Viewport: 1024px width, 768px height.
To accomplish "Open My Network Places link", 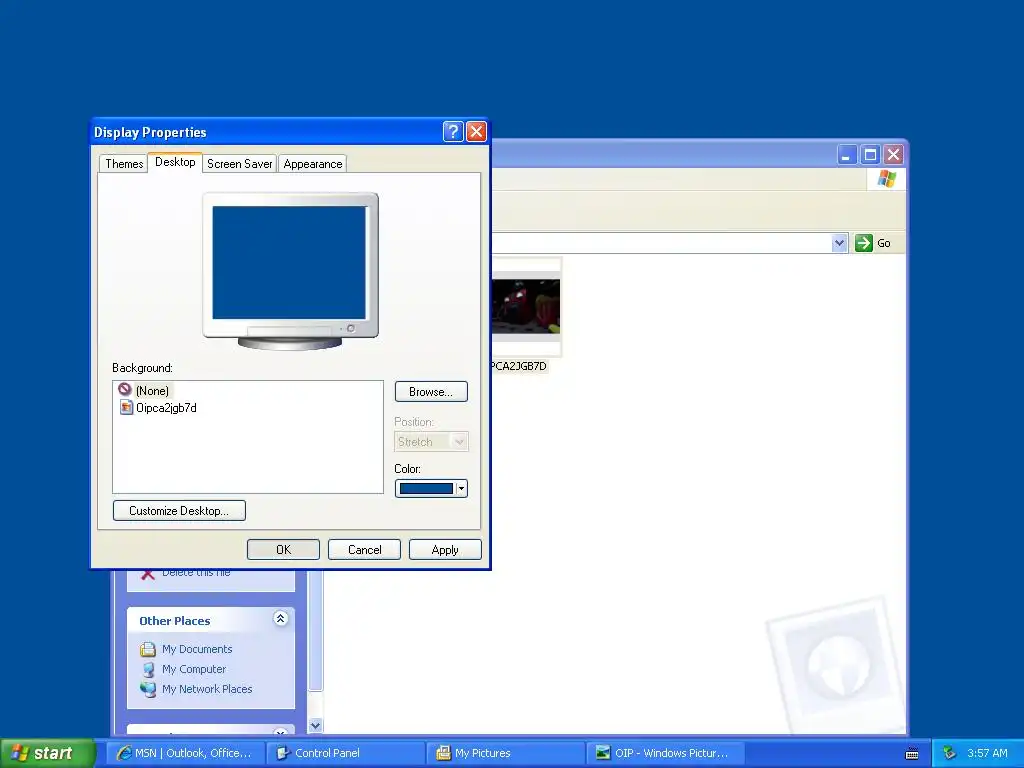I will tap(207, 689).
